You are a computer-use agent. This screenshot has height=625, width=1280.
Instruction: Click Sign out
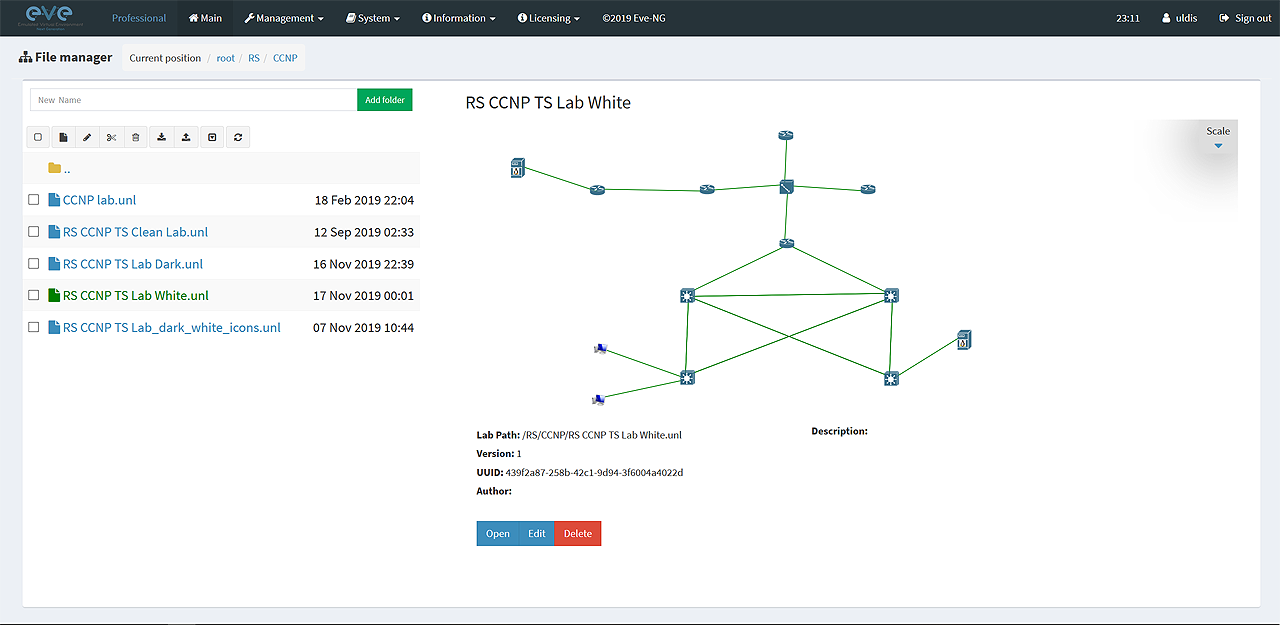pos(1245,18)
